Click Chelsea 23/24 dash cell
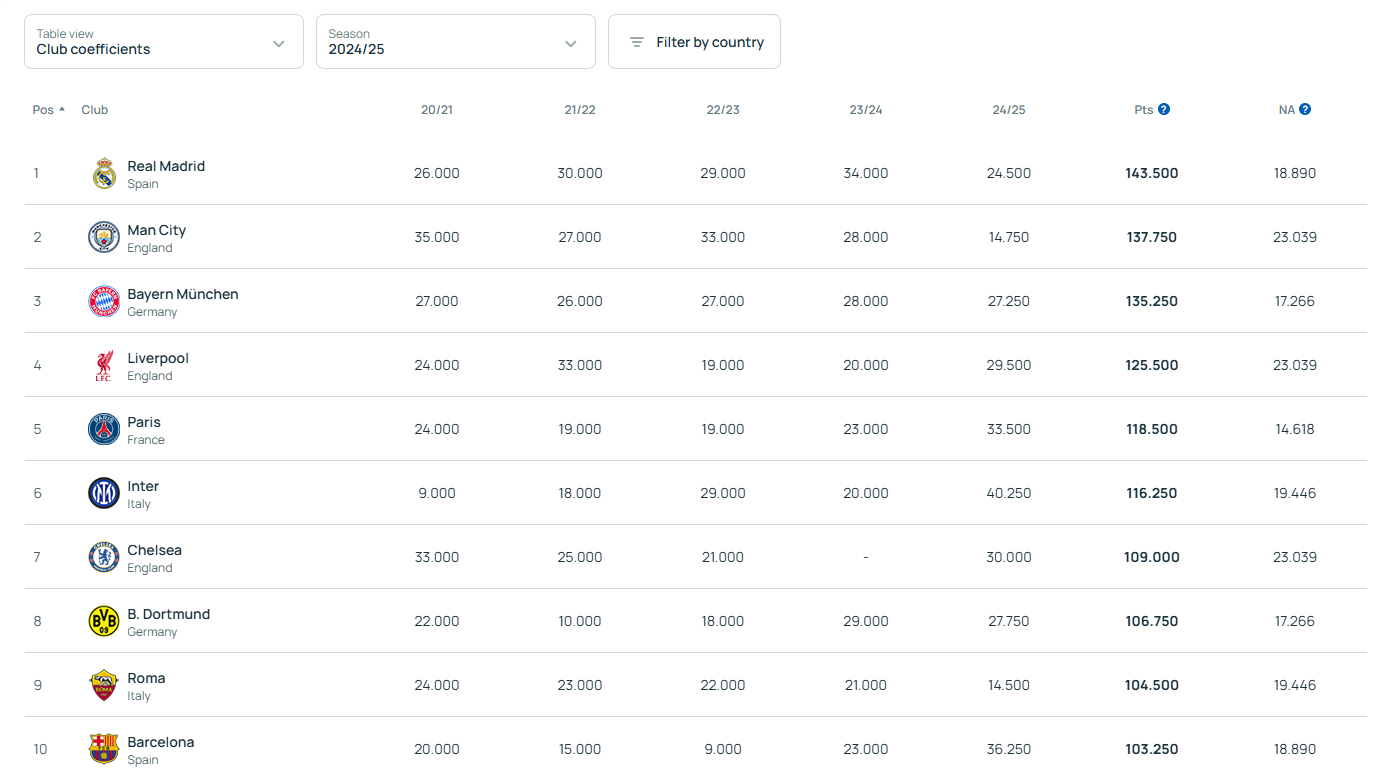The image size is (1380, 784). coord(866,557)
